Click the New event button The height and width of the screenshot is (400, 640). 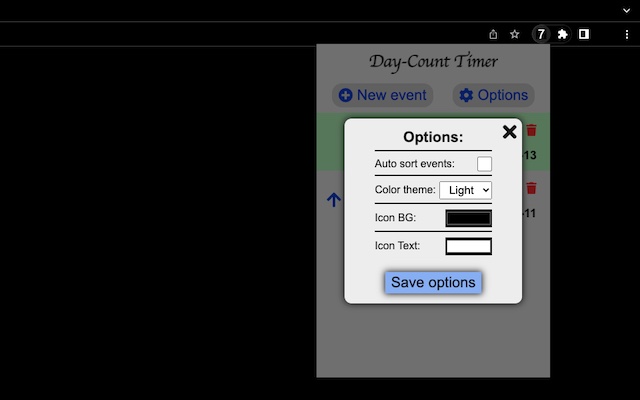click(382, 95)
